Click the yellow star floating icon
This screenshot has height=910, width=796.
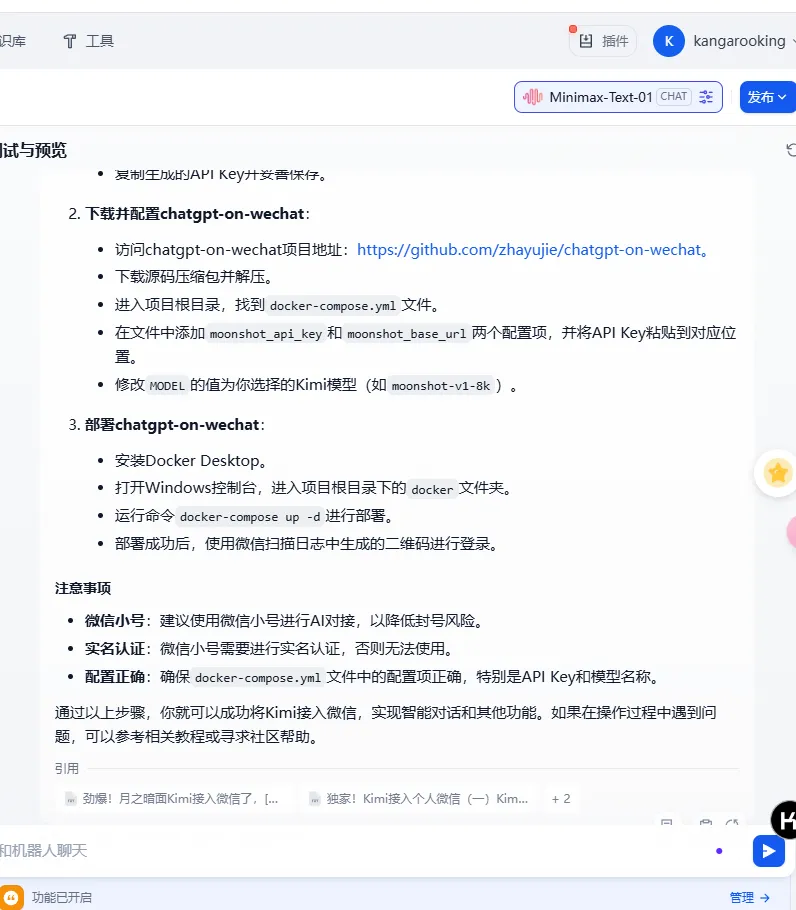(777, 472)
